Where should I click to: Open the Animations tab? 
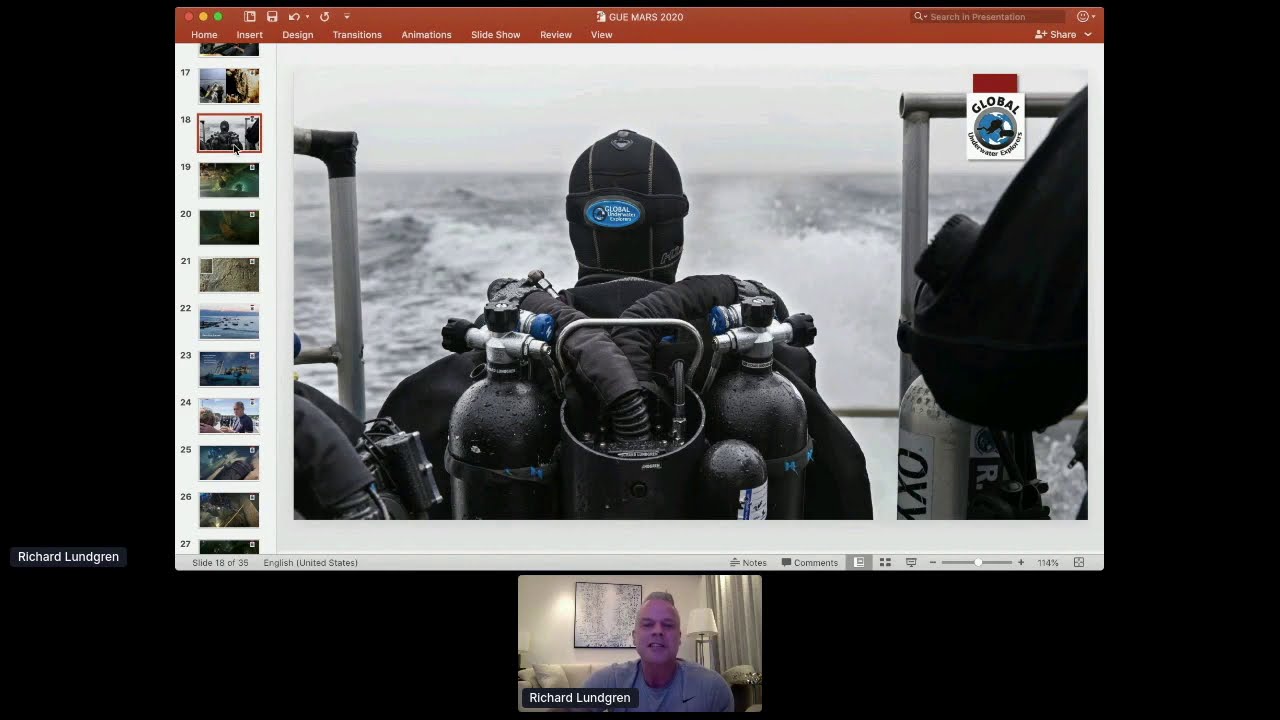(427, 35)
